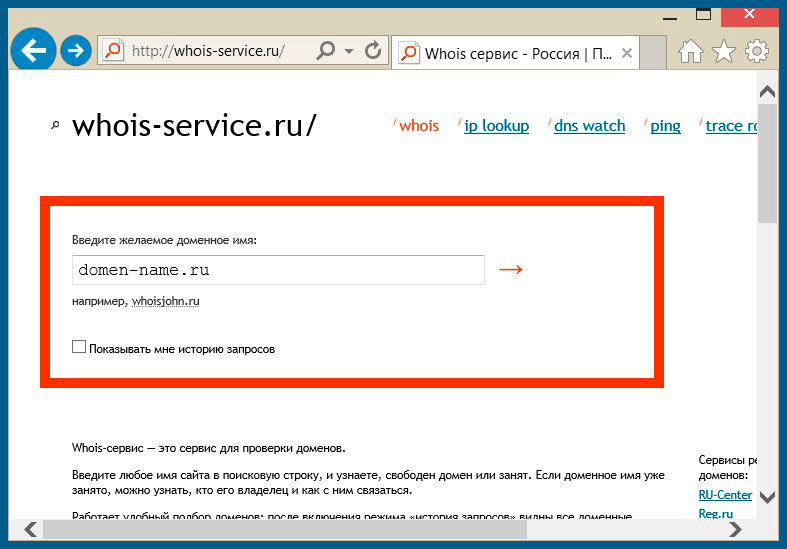Click the browser Back arrow button
This screenshot has height=549, width=787.
34,50
